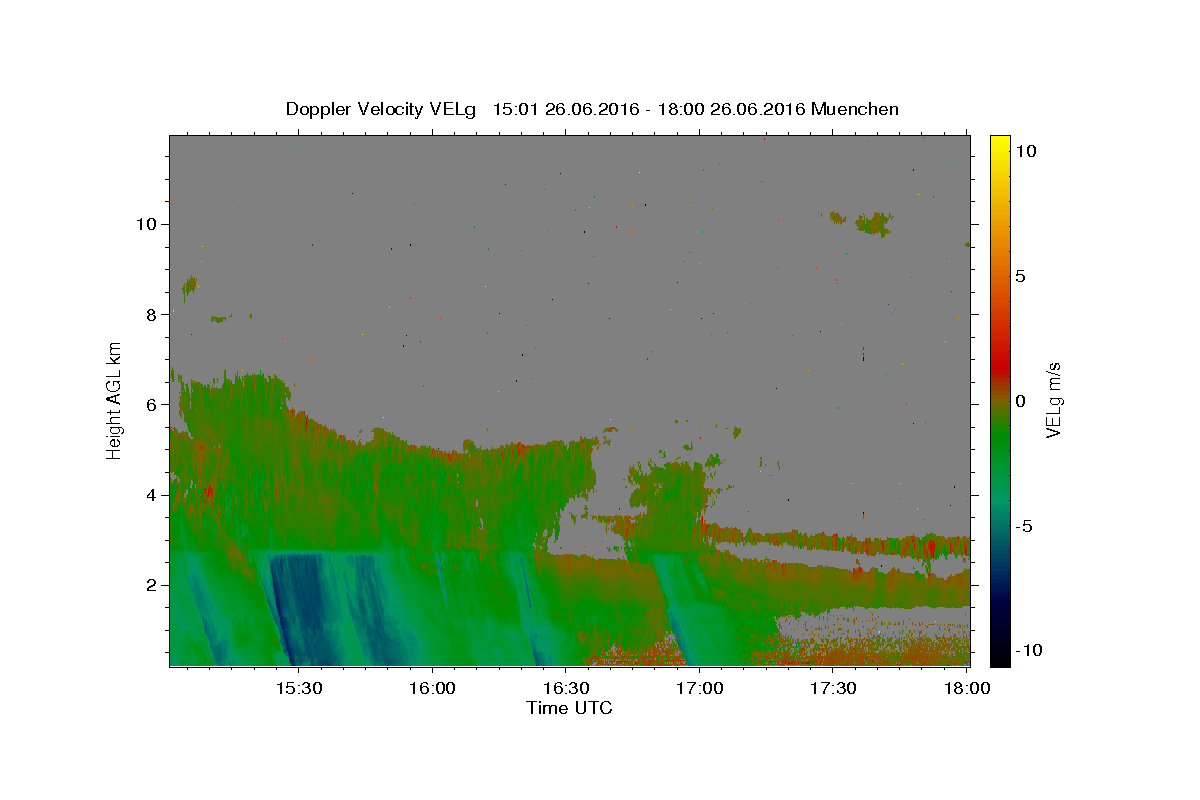Viewport: 1200px width, 800px height.
Task: Click the 15:30 time axis label
Action: click(298, 689)
